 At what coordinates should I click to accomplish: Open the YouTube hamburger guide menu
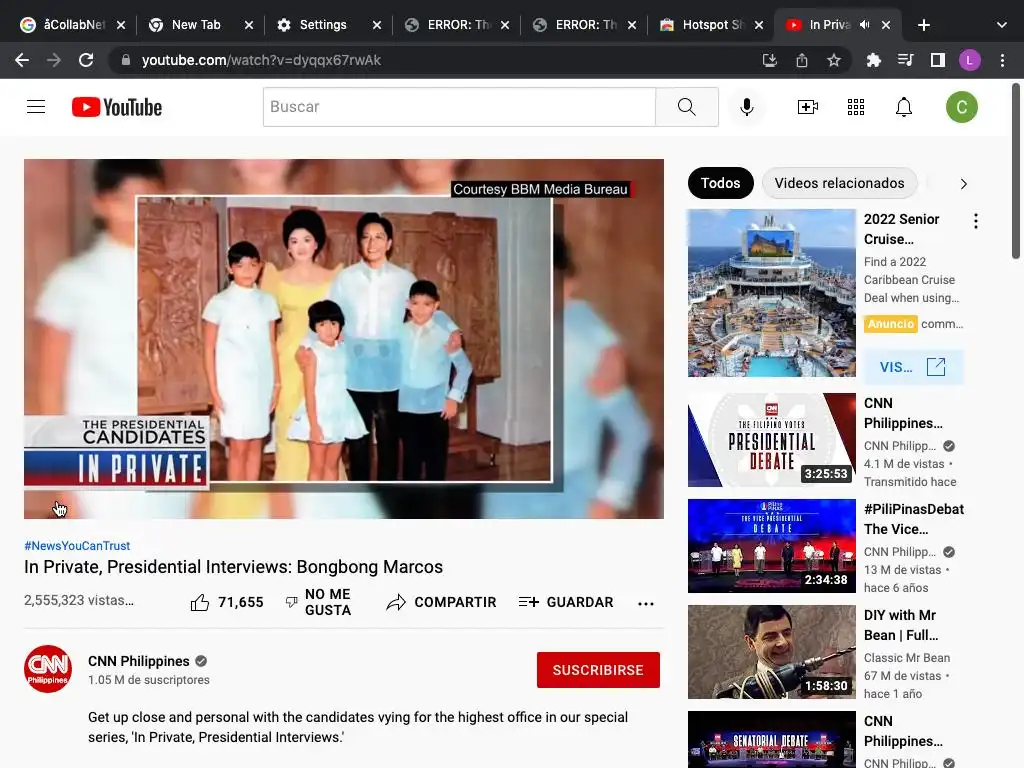click(36, 106)
